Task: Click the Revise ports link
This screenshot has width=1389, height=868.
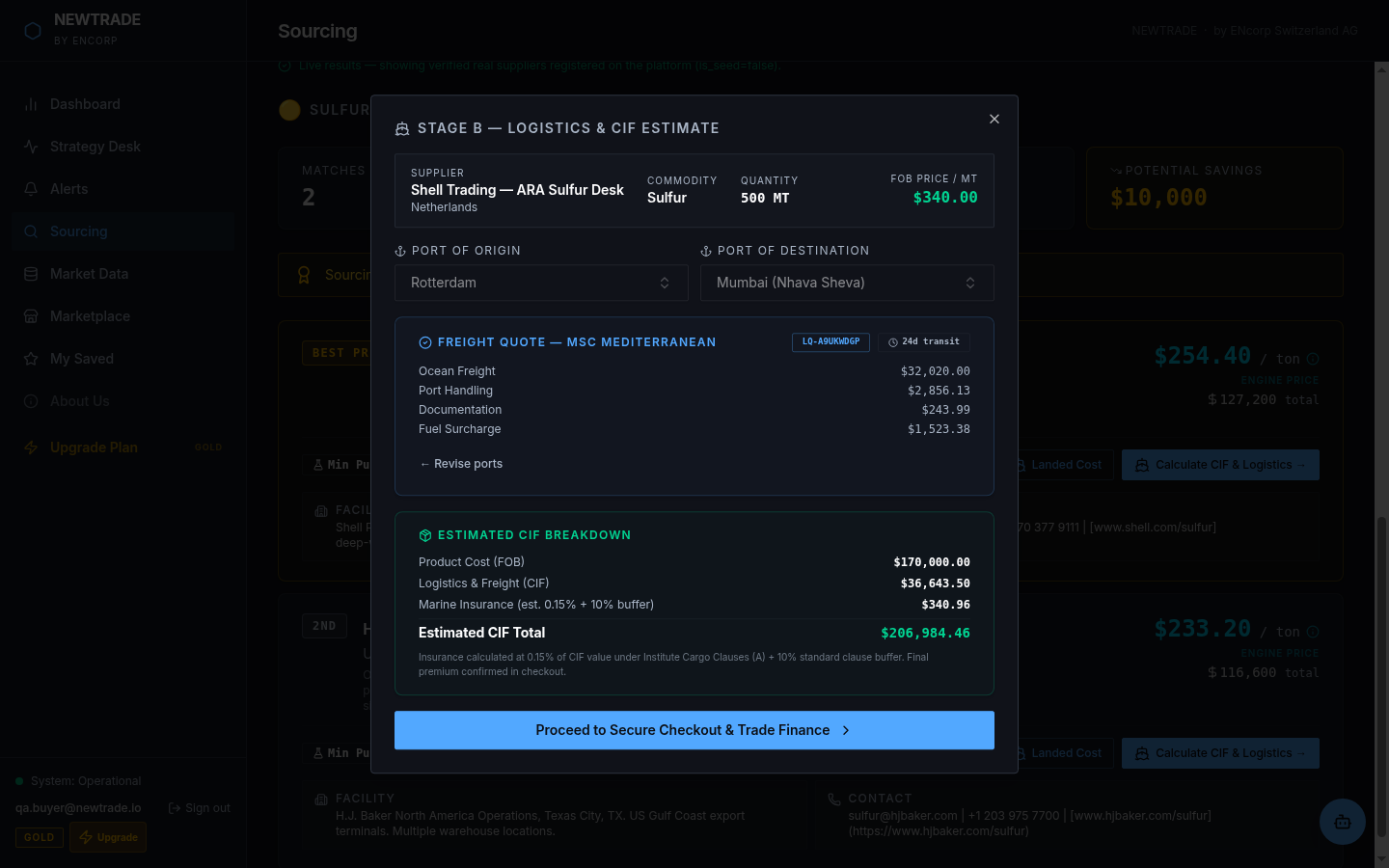Action: tap(461, 464)
